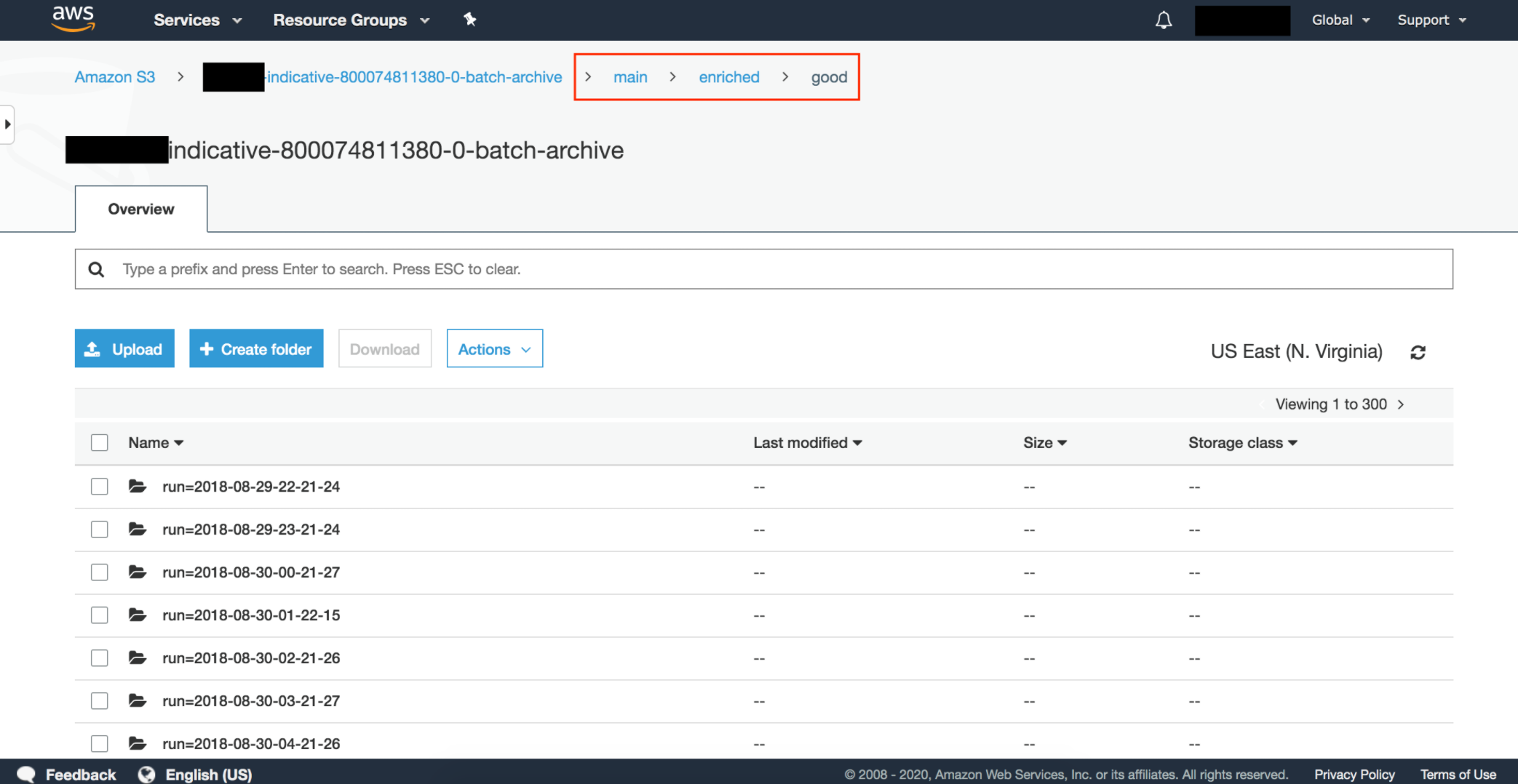Click folder icon for run=2018-08-30-03-21-27
The image size is (1518, 784).
point(138,700)
